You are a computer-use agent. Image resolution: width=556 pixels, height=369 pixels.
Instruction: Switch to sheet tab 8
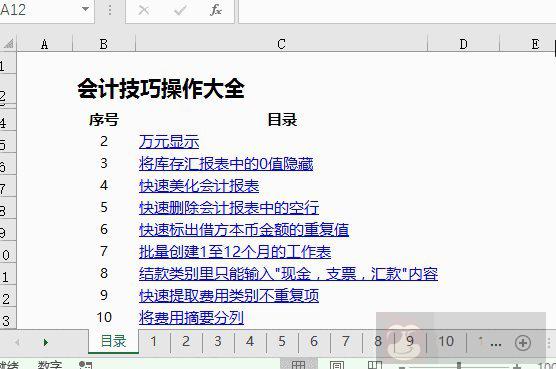tap(378, 341)
